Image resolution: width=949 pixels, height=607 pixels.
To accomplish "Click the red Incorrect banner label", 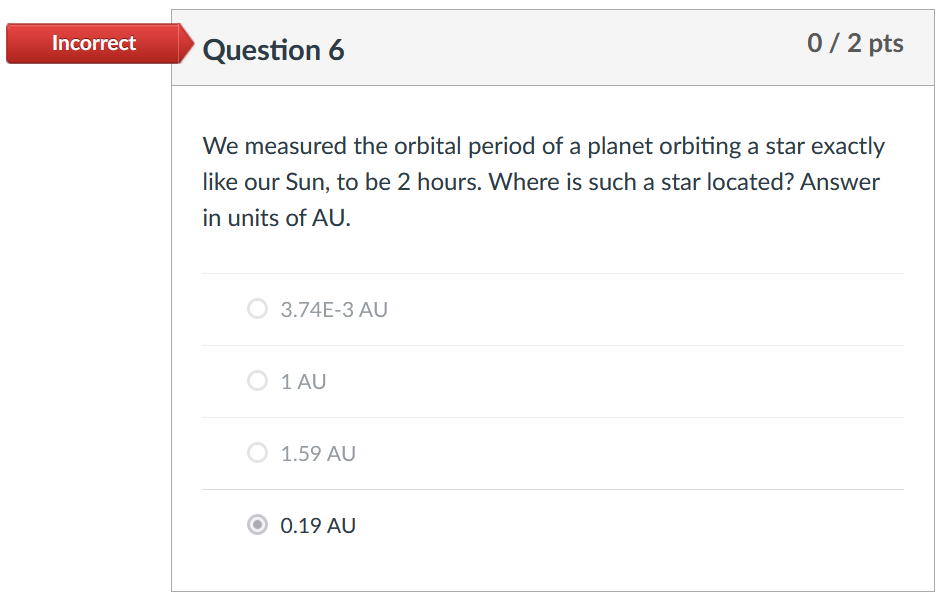I will coord(93,43).
